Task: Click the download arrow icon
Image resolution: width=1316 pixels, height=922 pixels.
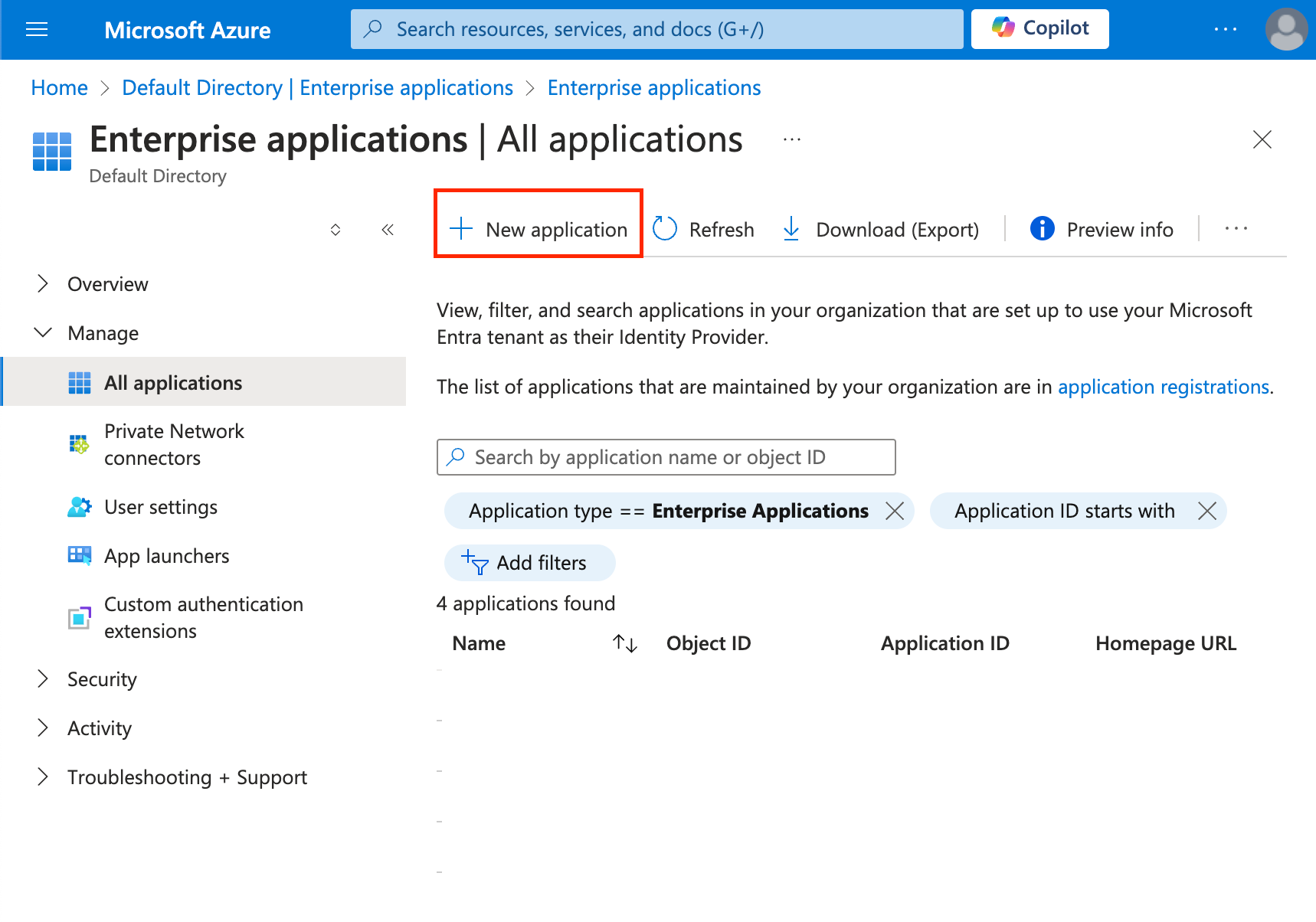Action: click(792, 228)
